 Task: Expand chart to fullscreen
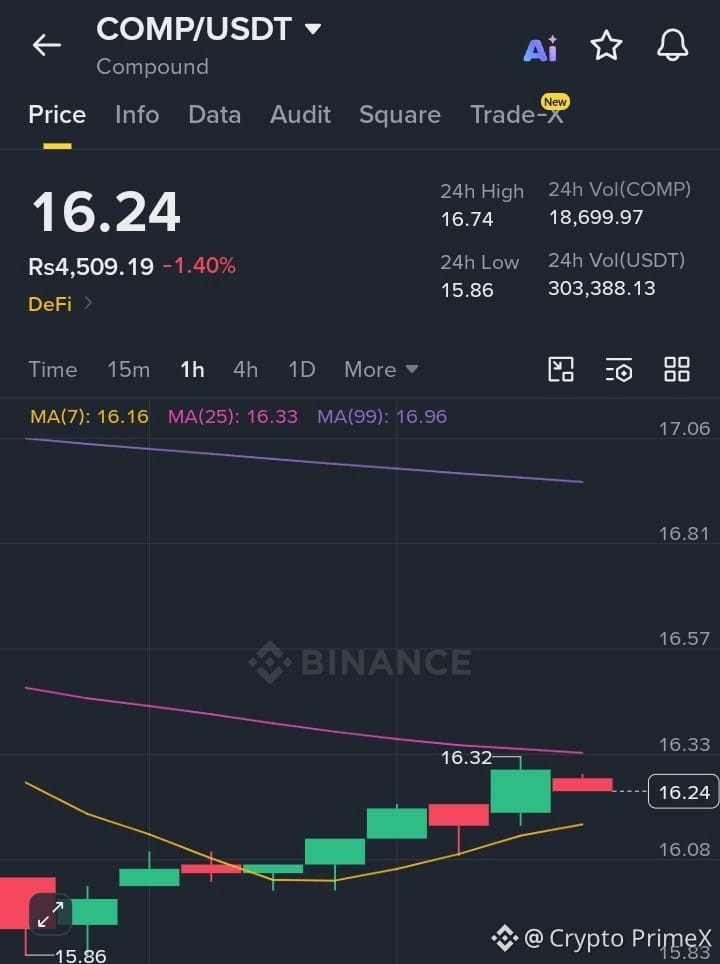tap(50, 914)
